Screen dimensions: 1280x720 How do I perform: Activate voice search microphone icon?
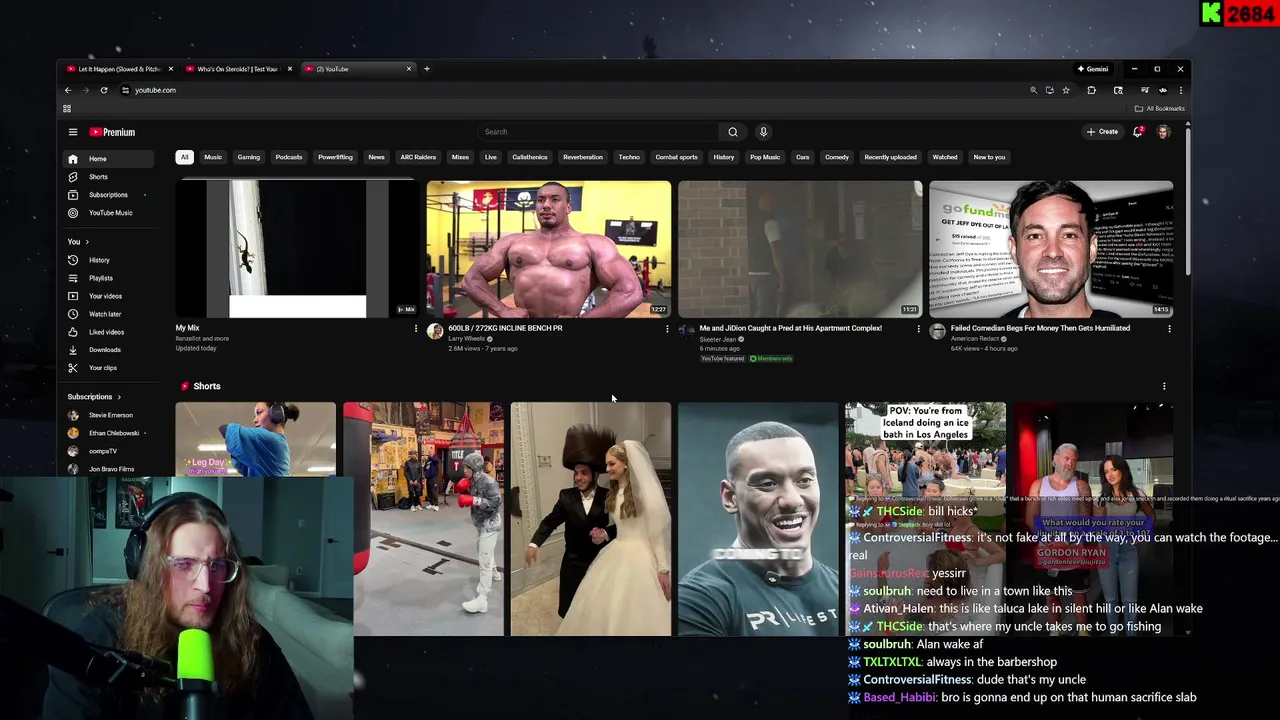pos(763,132)
